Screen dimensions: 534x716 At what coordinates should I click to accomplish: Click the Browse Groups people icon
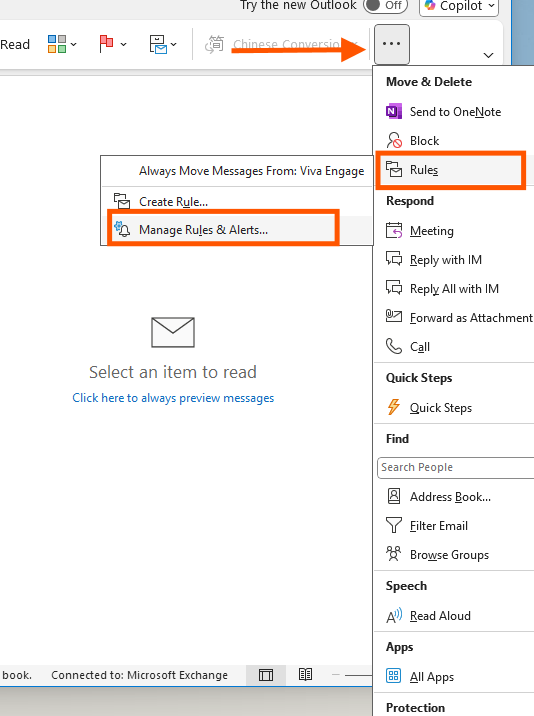[394, 553]
